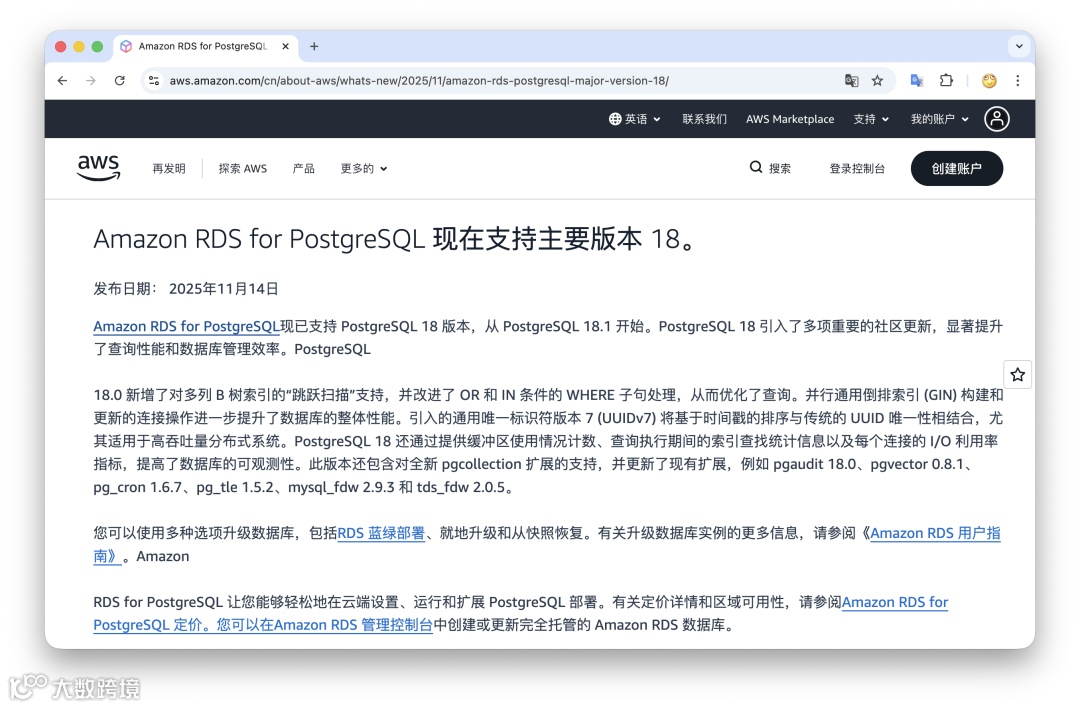Open site information icon in address bar
The image size is (1080, 708).
coord(154,81)
